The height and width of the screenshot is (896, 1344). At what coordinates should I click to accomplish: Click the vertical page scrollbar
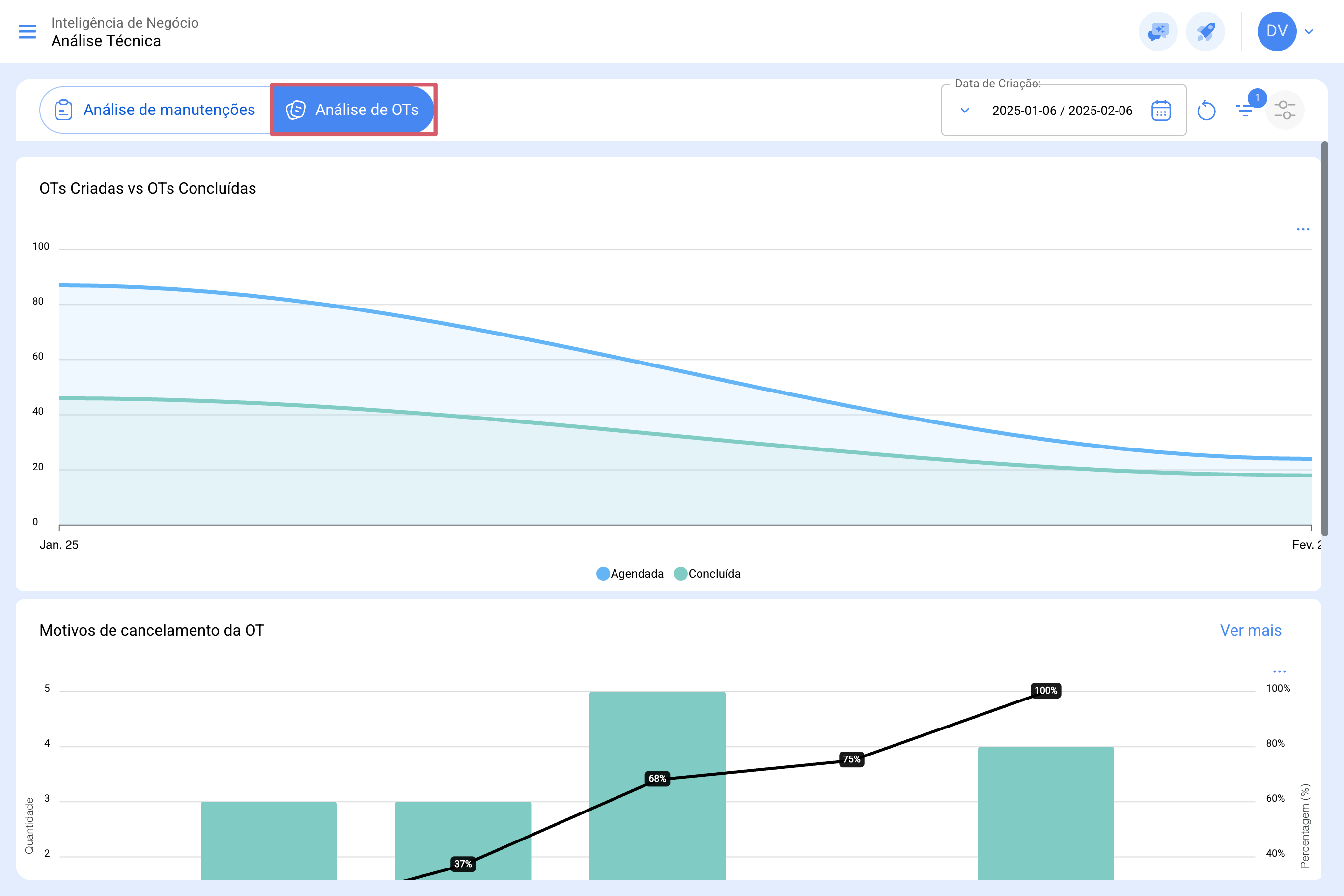pyautogui.click(x=1324, y=339)
